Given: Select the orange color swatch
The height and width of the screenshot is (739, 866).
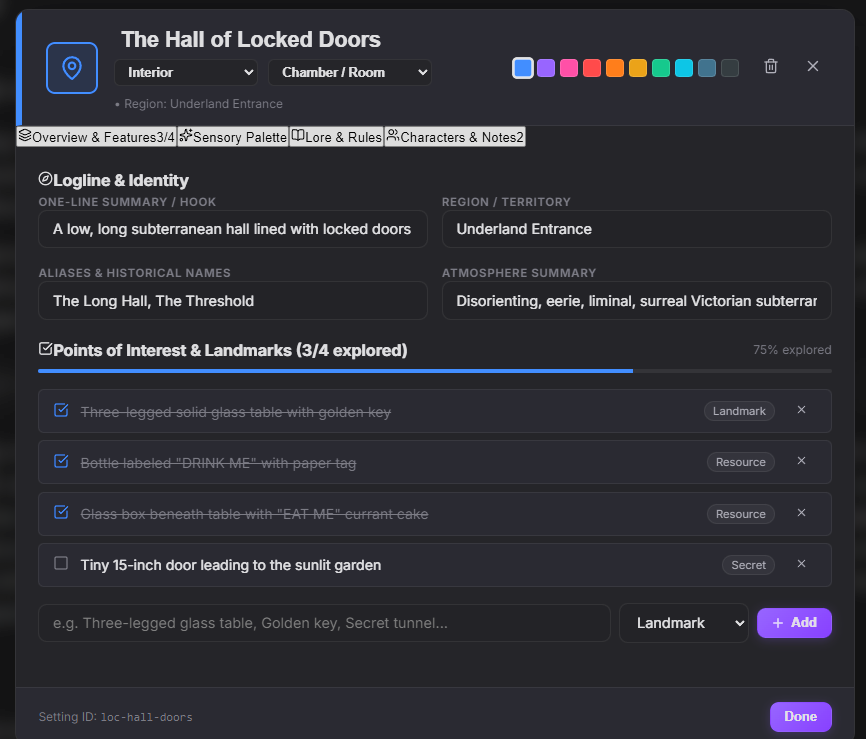Looking at the screenshot, I should [615, 68].
